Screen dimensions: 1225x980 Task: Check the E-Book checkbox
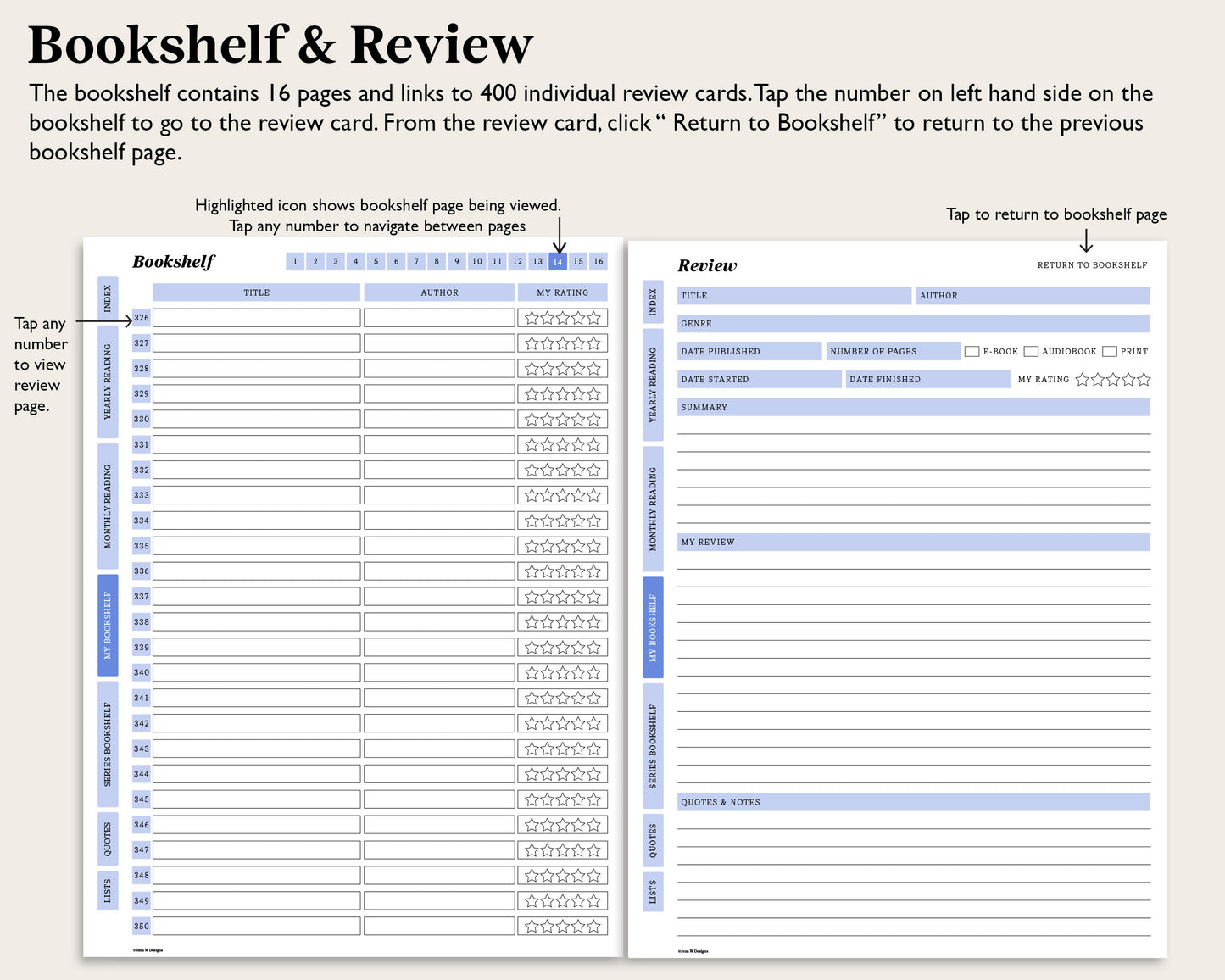click(x=972, y=351)
